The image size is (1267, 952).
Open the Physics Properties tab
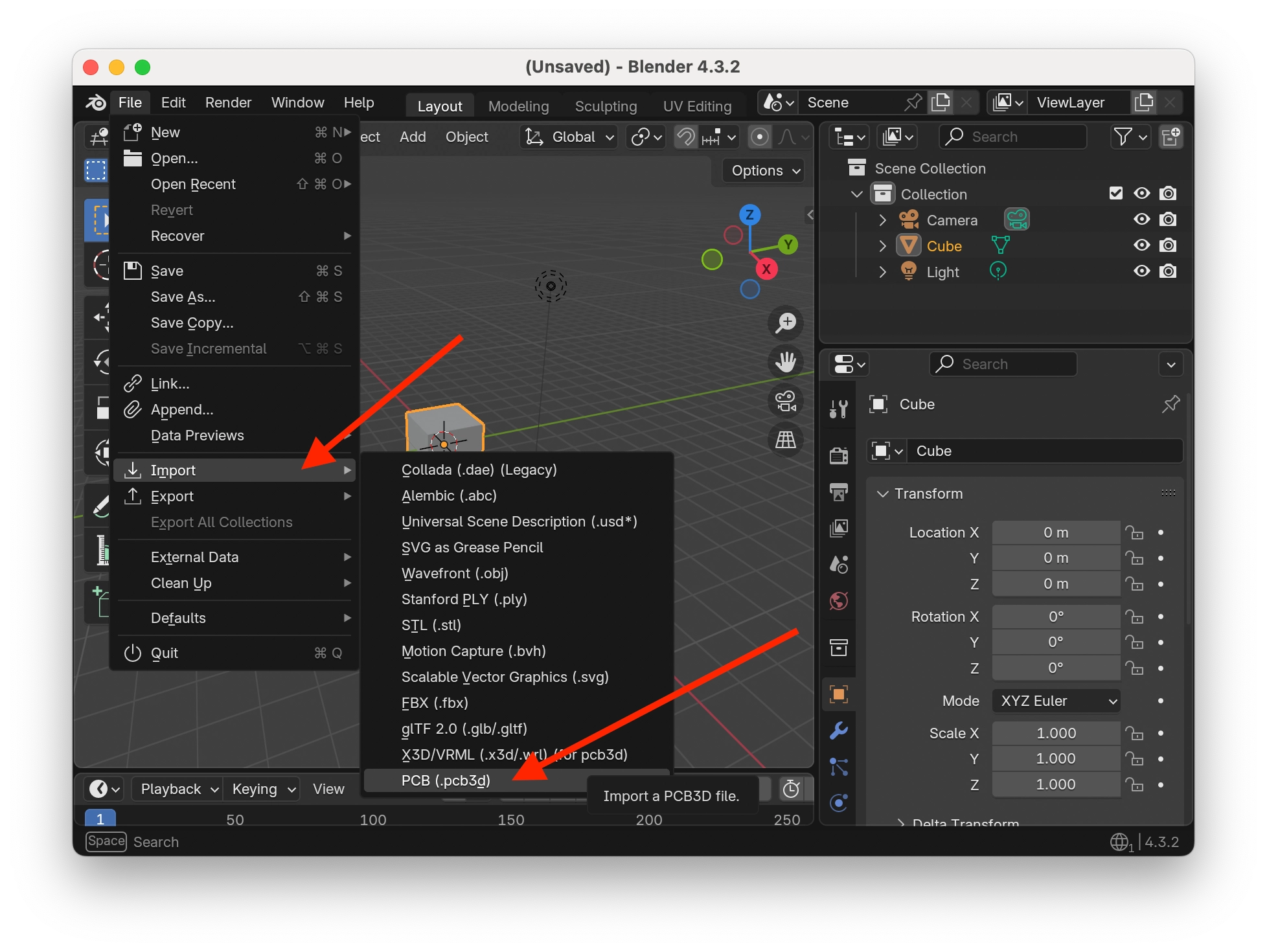tap(839, 803)
